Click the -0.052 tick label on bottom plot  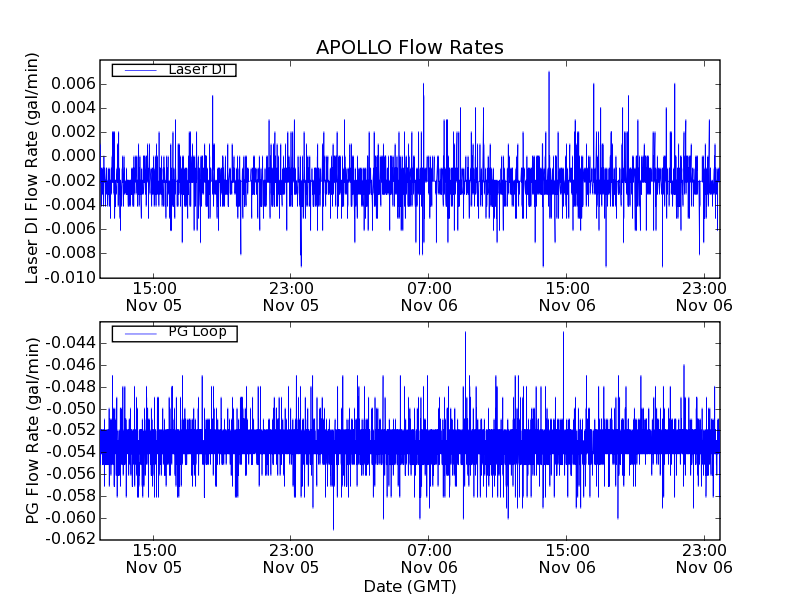70,430
